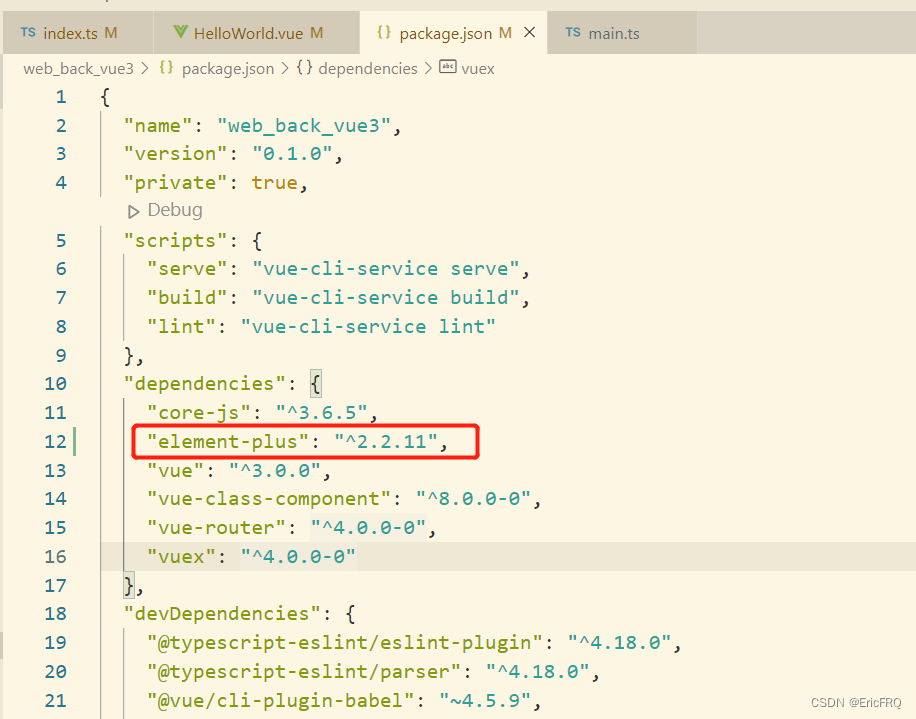Click line number 10 in the gutter
The height and width of the screenshot is (719, 916).
coord(55,384)
